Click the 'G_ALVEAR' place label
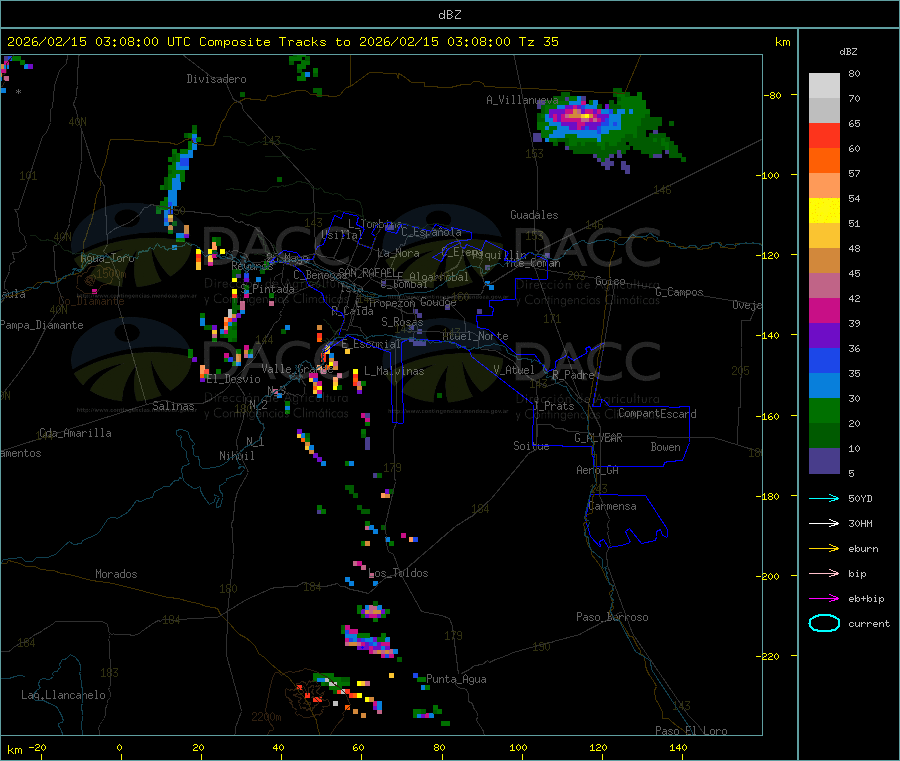Screen dimensions: 900x761 [x=598, y=438]
